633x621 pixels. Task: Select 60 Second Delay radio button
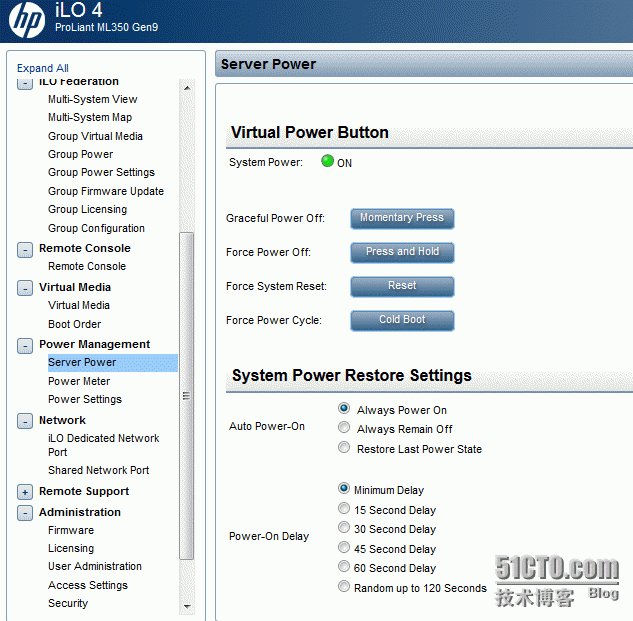point(344,566)
